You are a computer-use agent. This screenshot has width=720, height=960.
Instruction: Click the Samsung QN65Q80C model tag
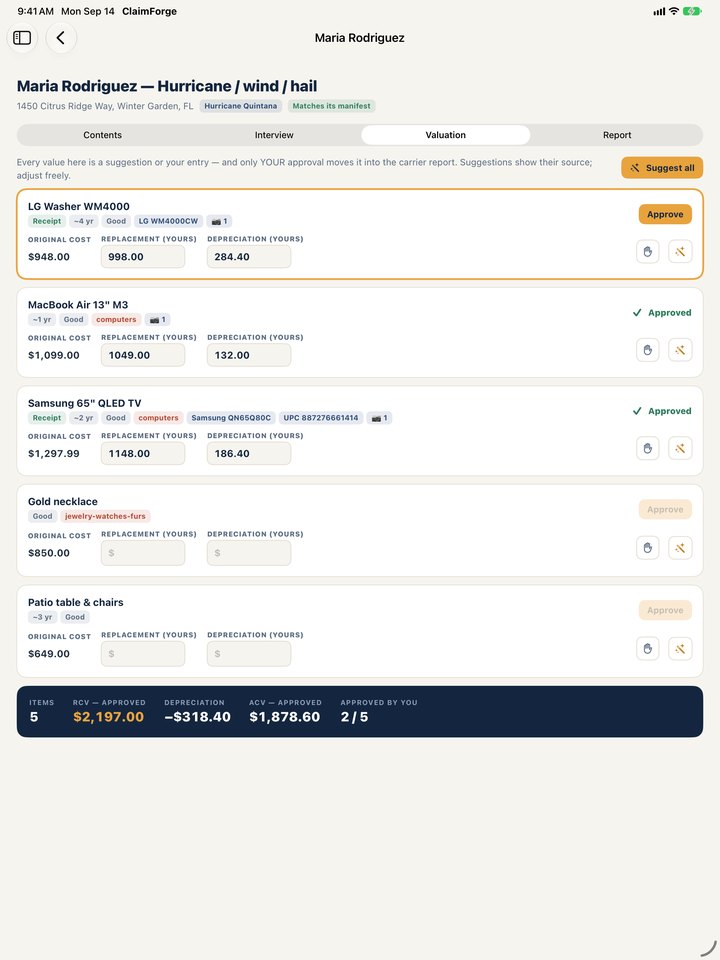point(231,418)
